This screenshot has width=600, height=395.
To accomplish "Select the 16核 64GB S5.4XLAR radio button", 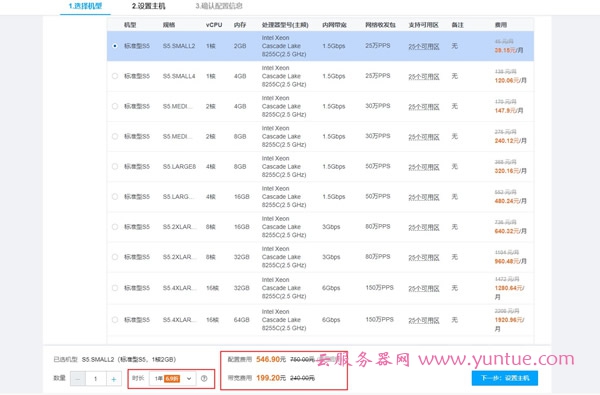I will (x=115, y=320).
